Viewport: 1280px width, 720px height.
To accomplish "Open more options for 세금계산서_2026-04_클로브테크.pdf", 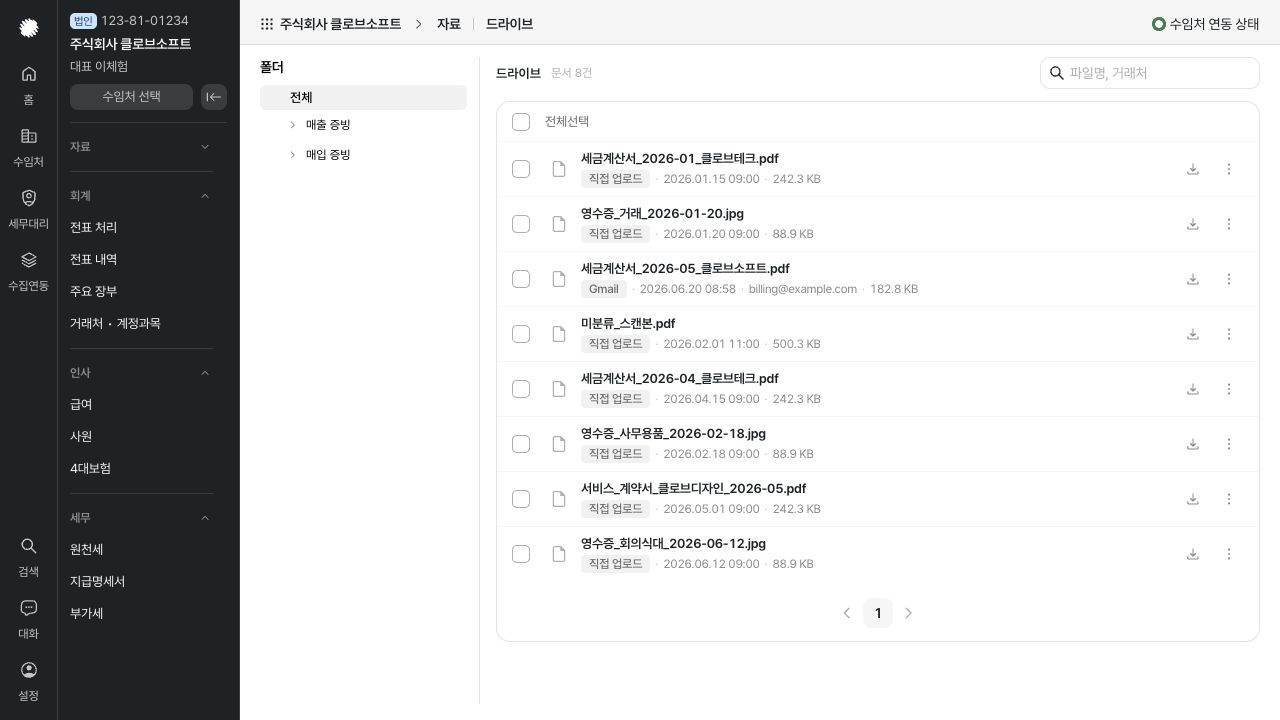I will (x=1229, y=389).
